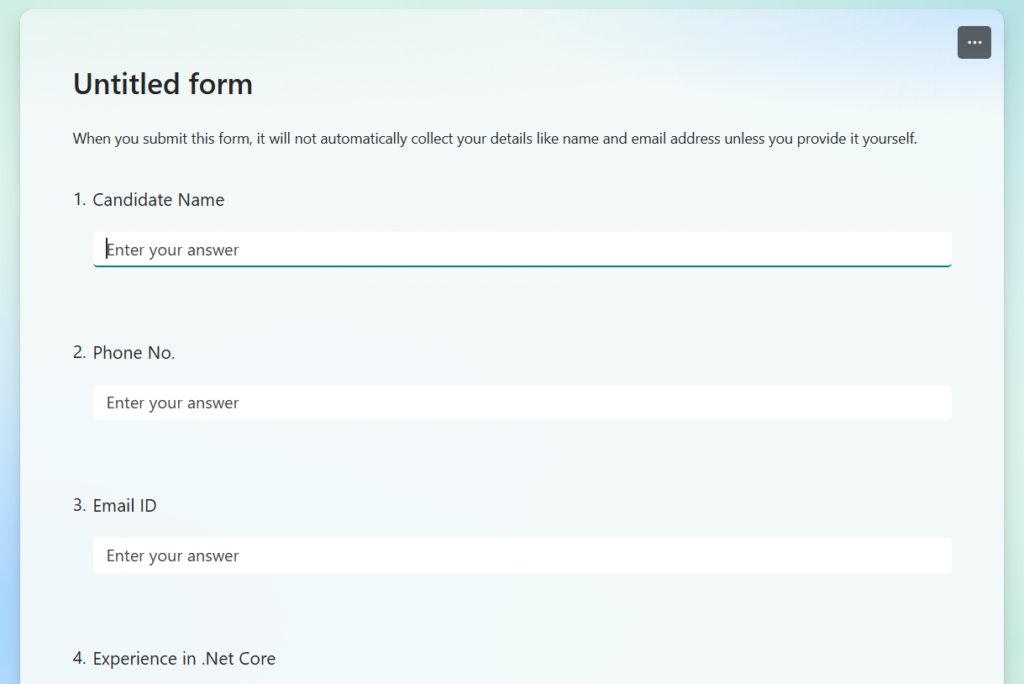Open the more options ellipsis menu
The image size is (1024, 684).
[974, 42]
